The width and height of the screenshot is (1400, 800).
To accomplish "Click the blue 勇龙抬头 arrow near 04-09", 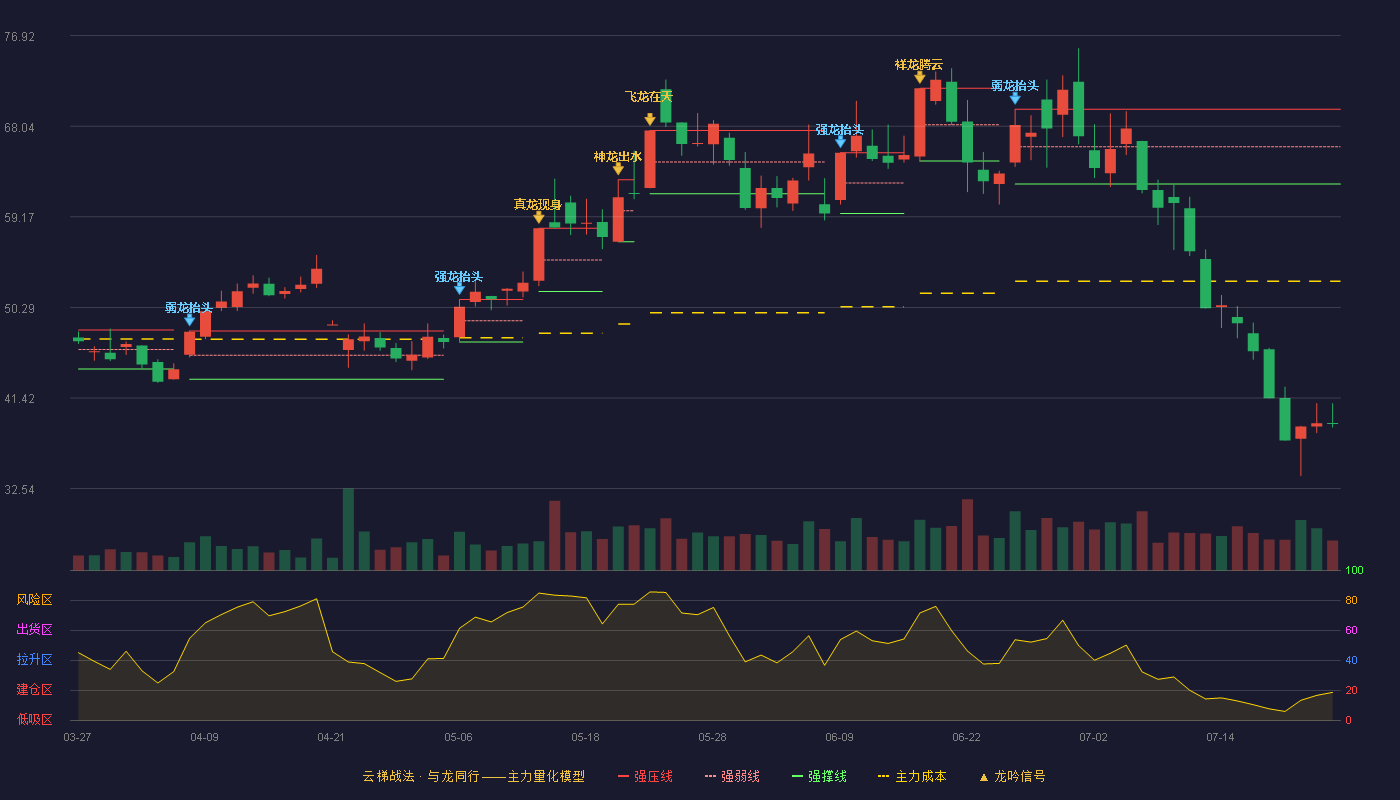I will (x=189, y=320).
